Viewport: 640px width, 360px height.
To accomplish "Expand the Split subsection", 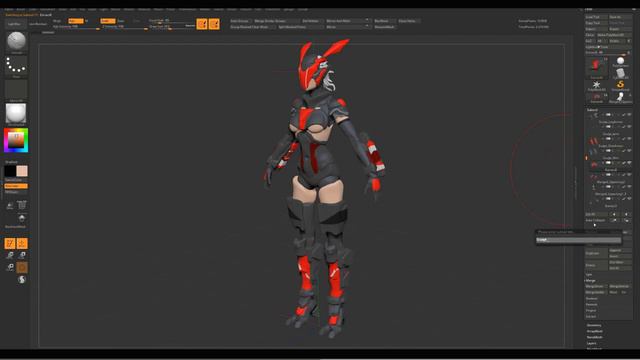I will [x=589, y=275].
